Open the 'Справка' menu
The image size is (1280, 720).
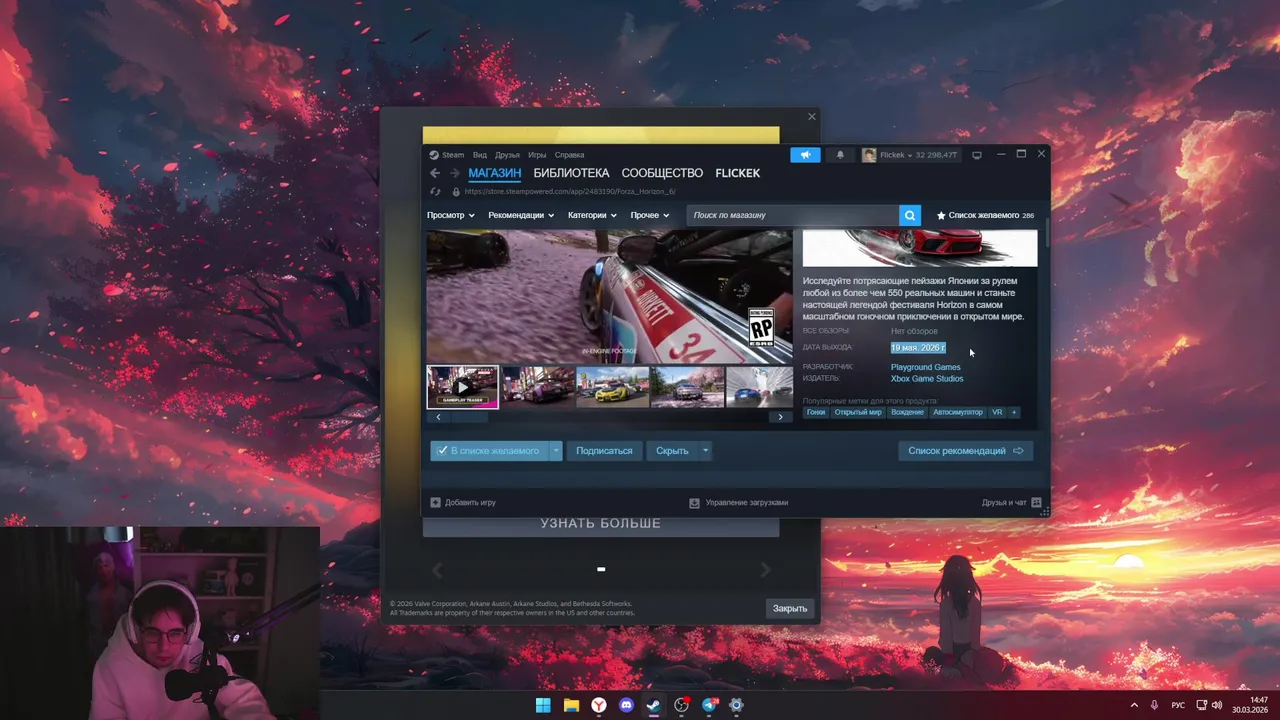click(569, 155)
